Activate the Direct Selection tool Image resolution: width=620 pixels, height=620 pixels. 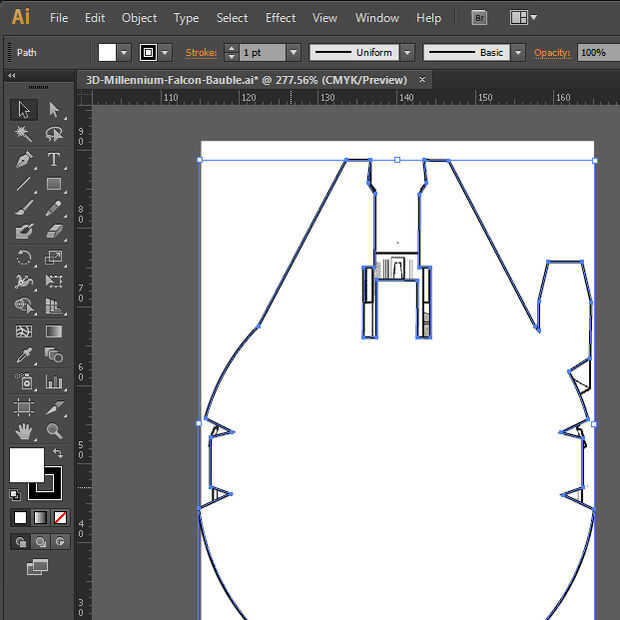coord(54,110)
